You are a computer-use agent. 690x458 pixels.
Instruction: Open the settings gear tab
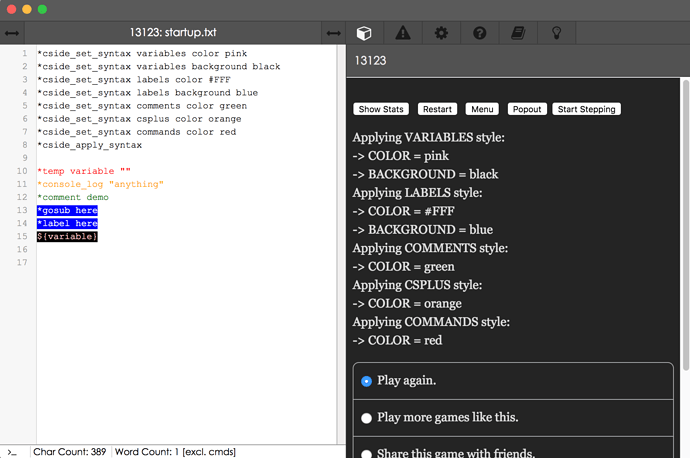pos(441,33)
